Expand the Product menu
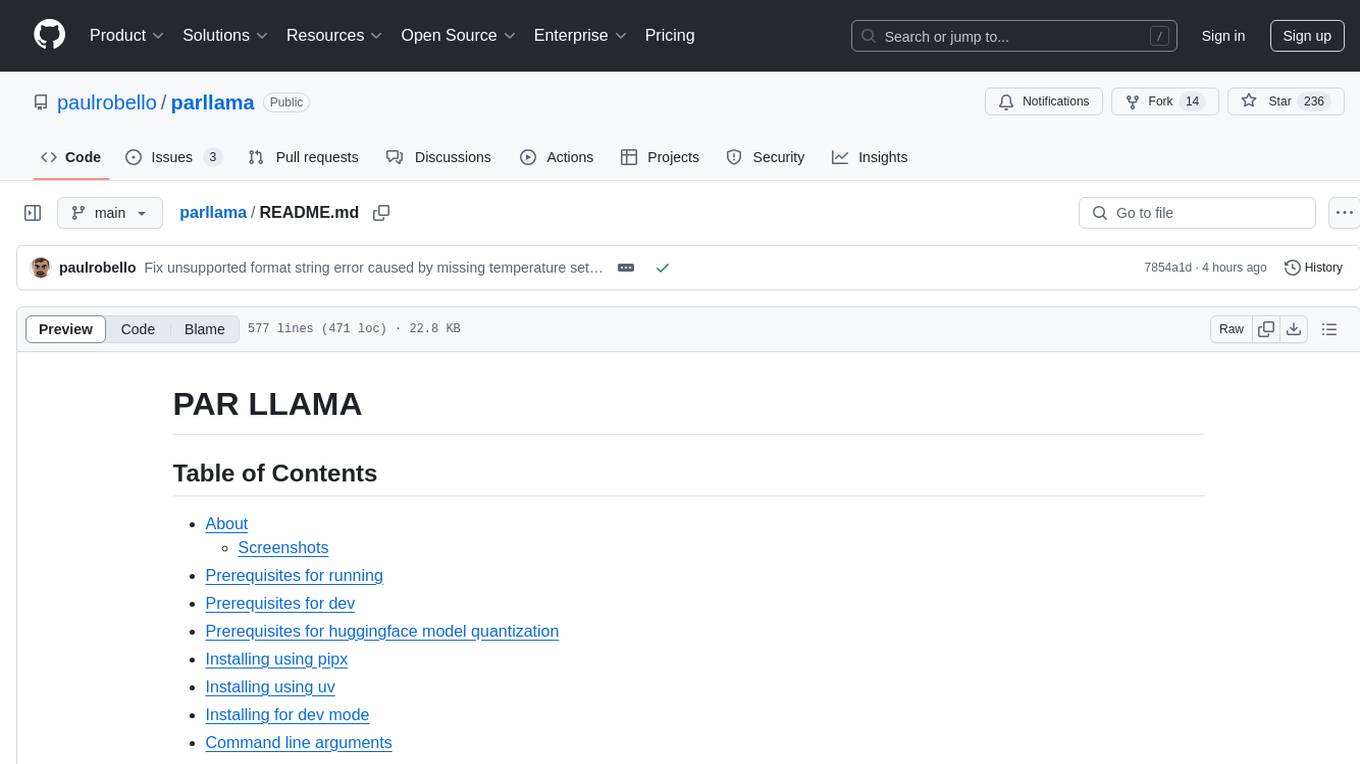This screenshot has height=764, width=1360. click(127, 35)
